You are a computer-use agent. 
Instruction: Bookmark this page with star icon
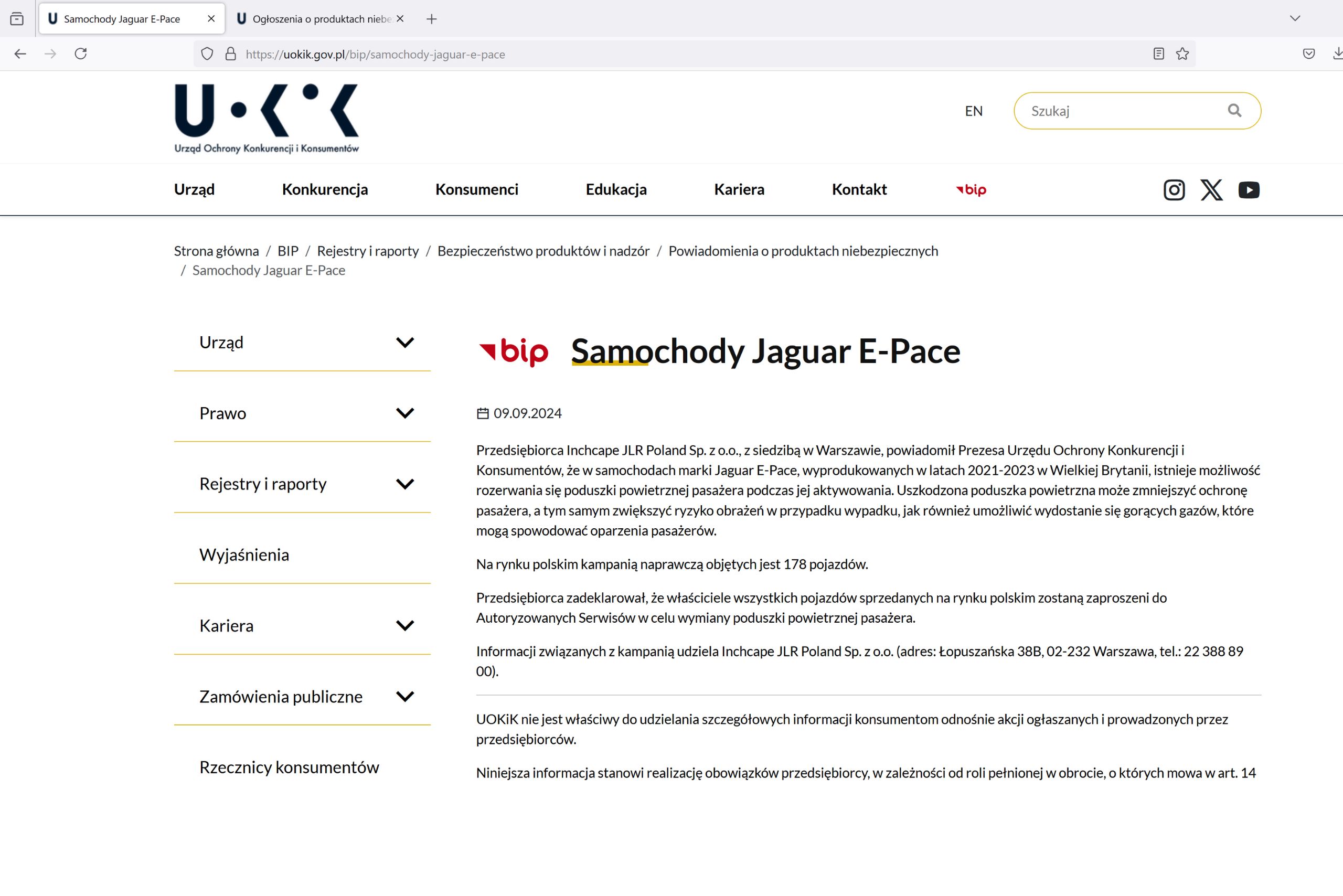click(x=1182, y=54)
